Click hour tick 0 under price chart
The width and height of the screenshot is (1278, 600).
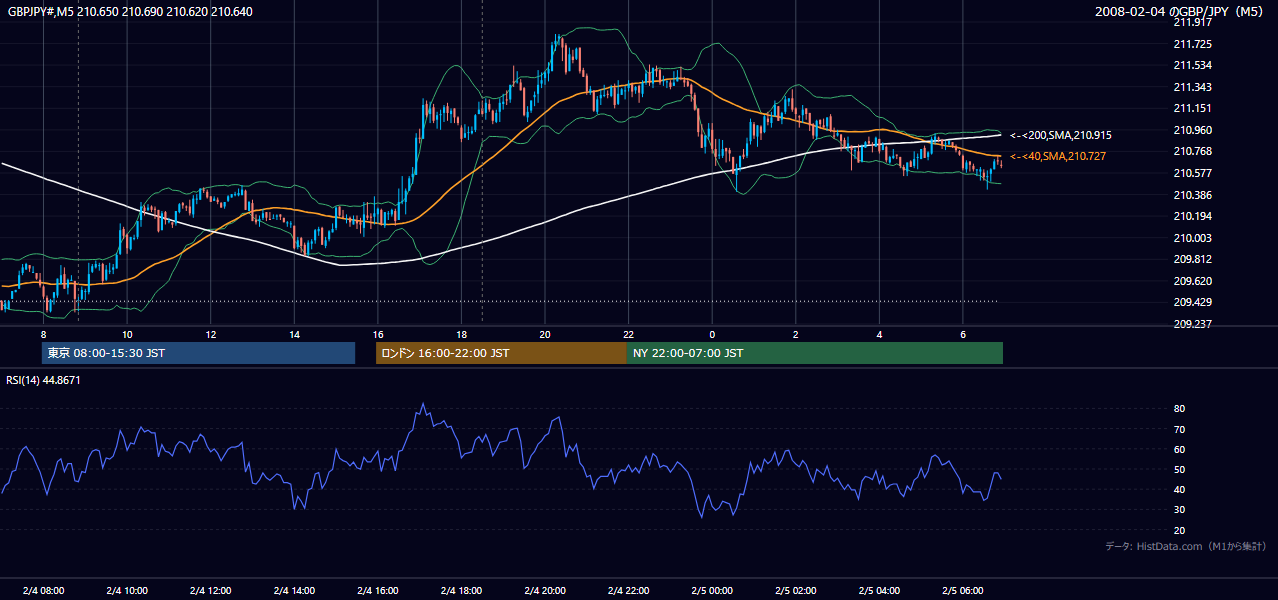click(712, 334)
